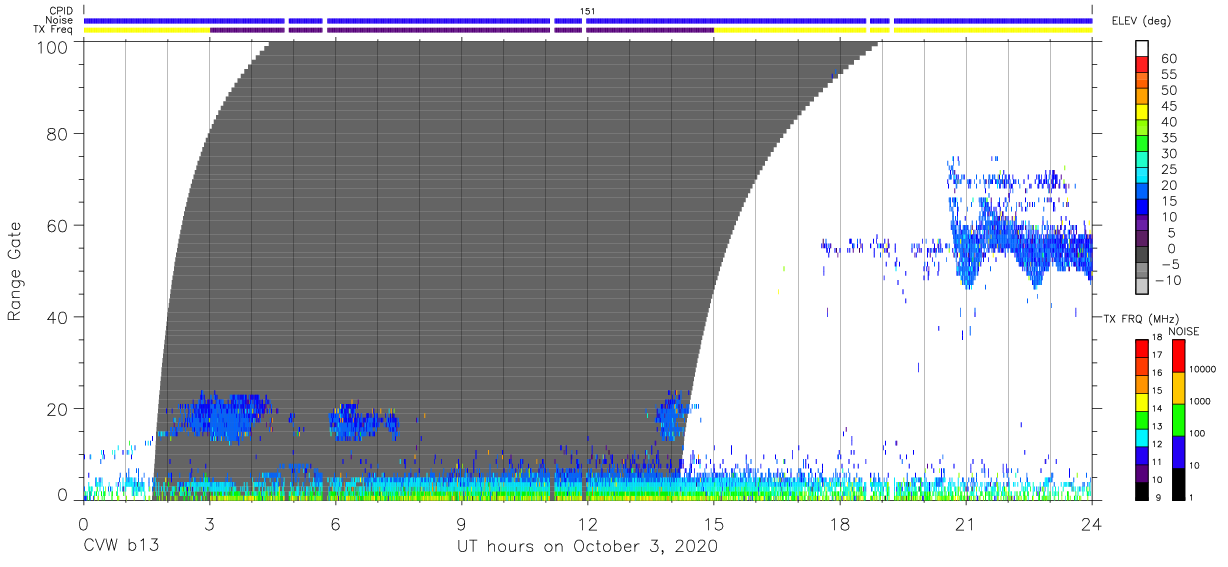
Task: Click the 45 tick on ELEV colorbar
Action: click(x=1167, y=106)
